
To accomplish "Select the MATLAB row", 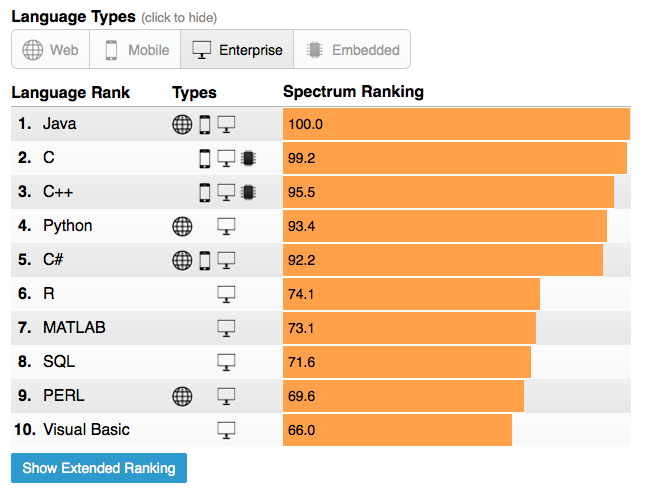I will tap(321, 328).
